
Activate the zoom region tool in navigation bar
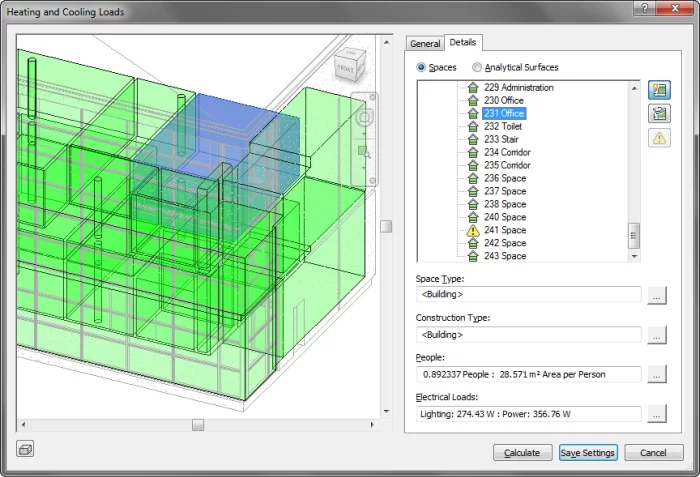(x=365, y=152)
